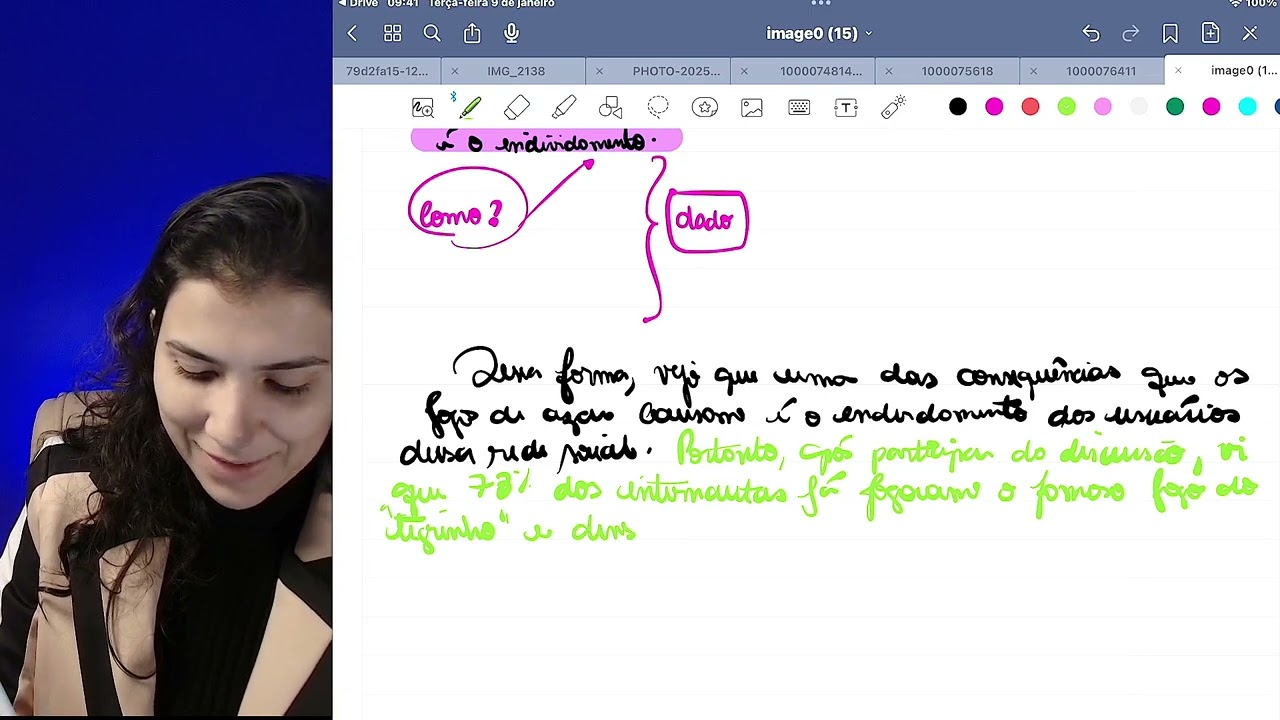1280x720 pixels.
Task: Insert an image with the photo tool
Action: pyautogui.click(x=752, y=107)
